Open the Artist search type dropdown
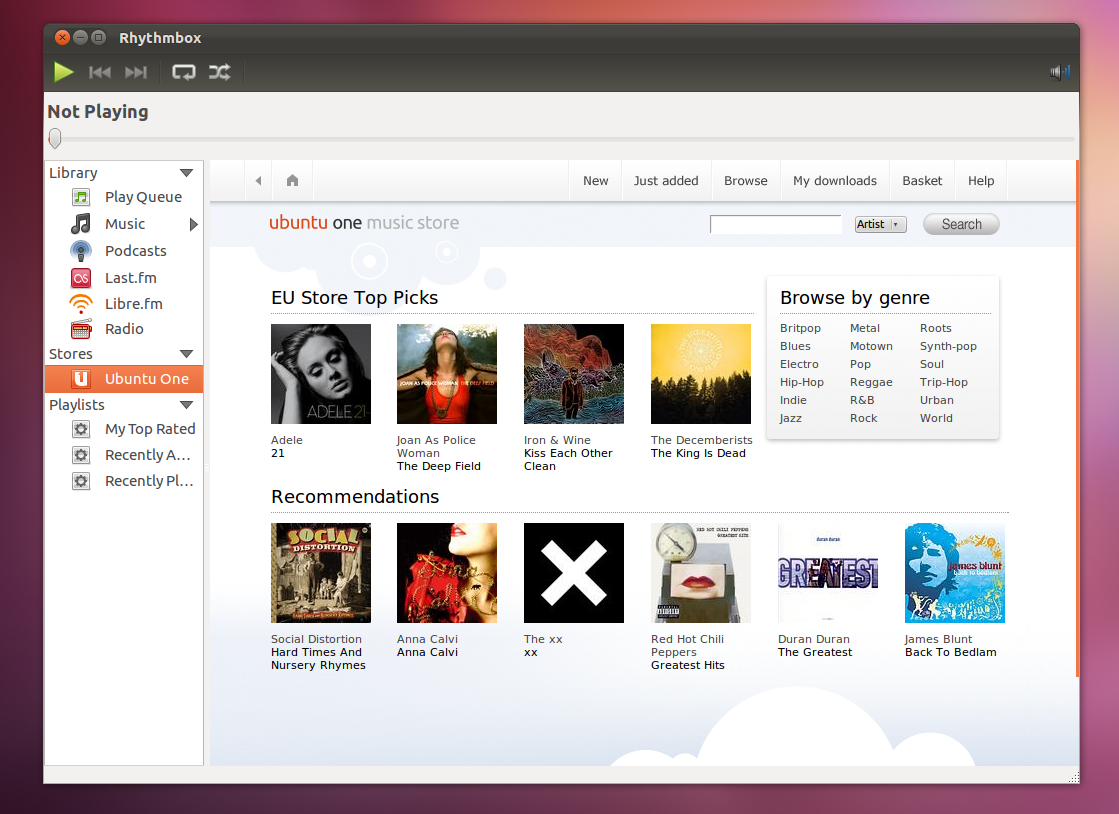The width and height of the screenshot is (1119, 814). tap(881, 224)
